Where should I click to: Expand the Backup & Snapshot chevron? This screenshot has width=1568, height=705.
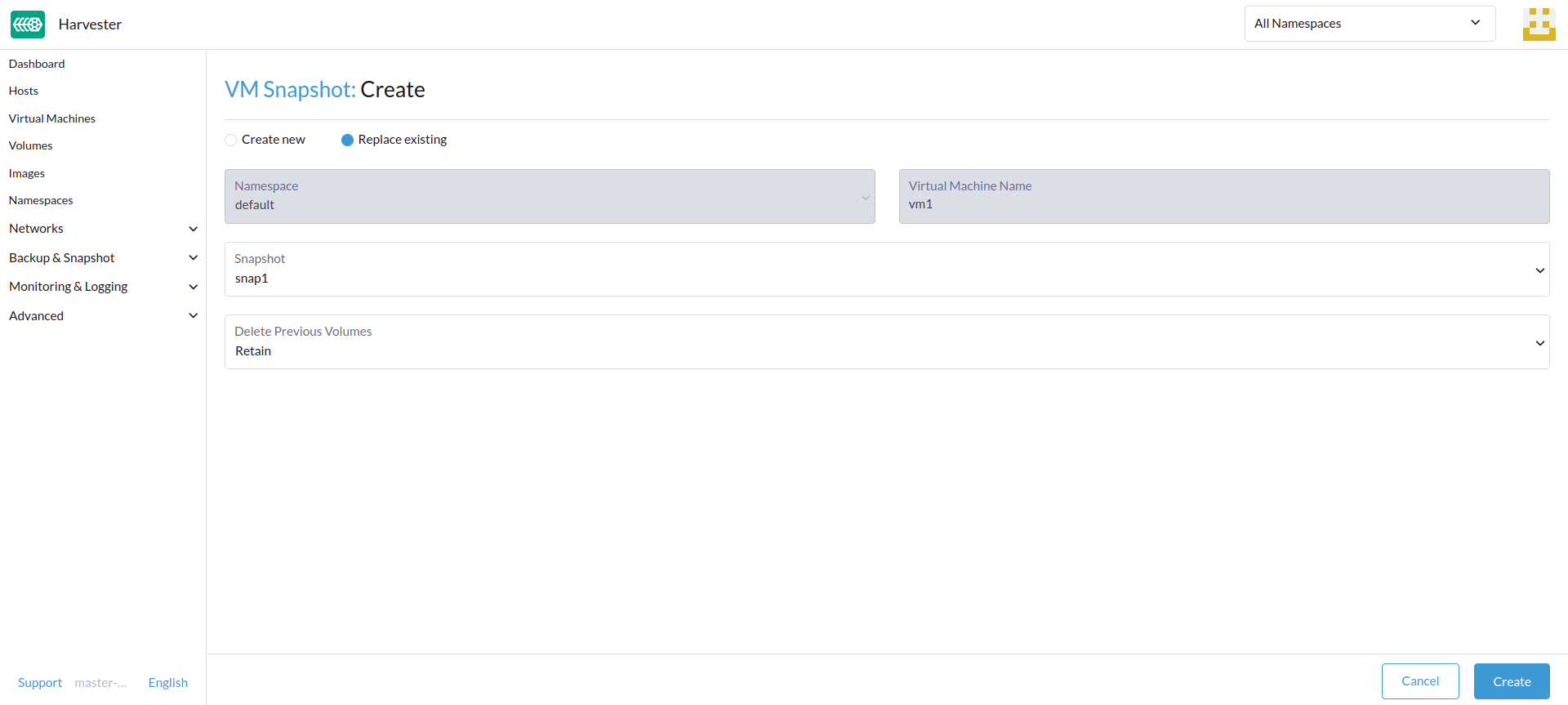tap(194, 258)
